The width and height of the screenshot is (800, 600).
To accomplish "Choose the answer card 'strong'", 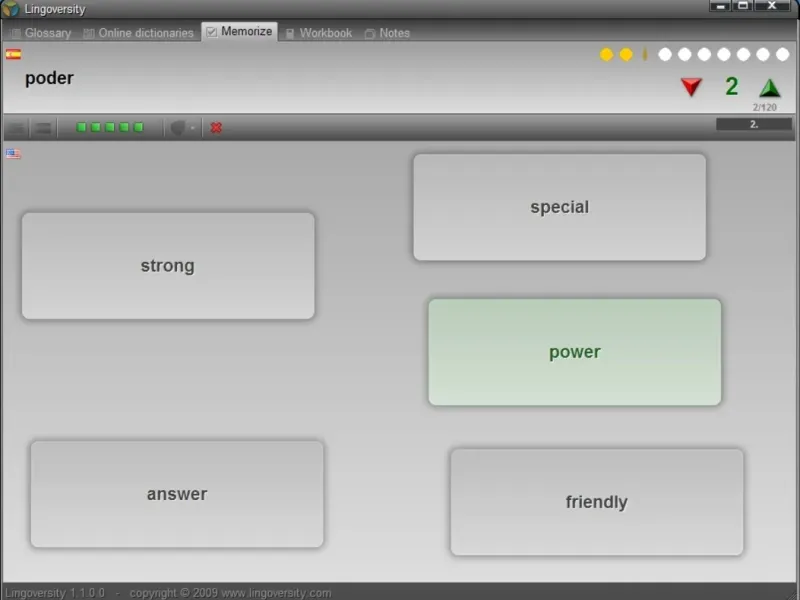I will [168, 266].
